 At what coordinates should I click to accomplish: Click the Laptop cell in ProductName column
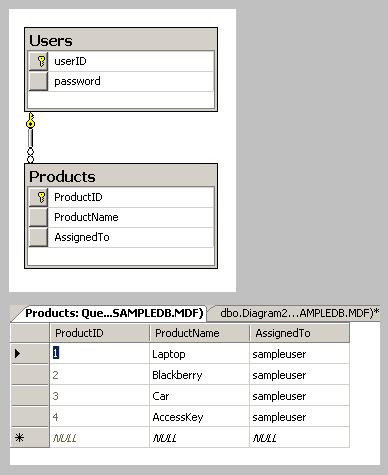click(199, 354)
